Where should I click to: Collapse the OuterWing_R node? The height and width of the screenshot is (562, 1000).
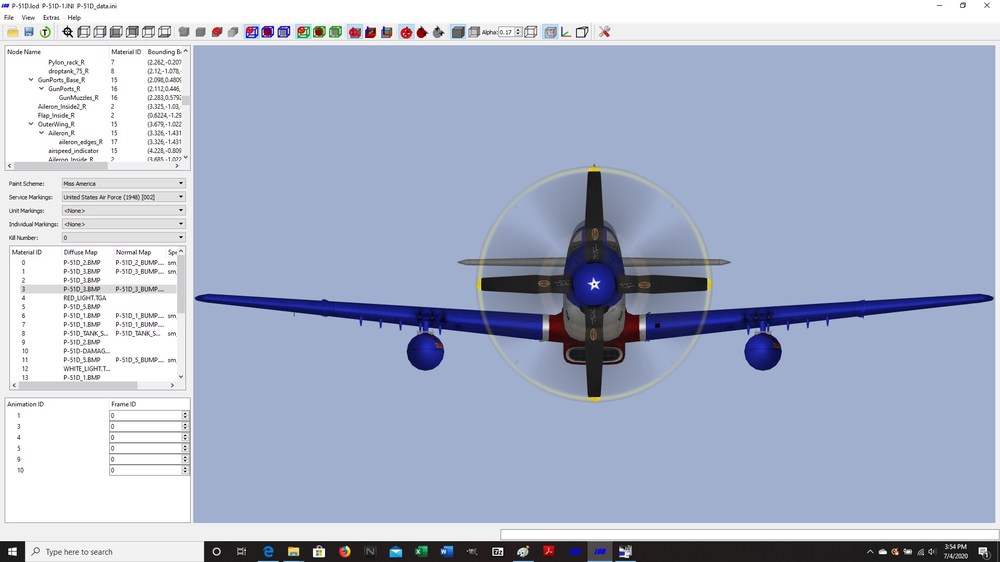31,124
